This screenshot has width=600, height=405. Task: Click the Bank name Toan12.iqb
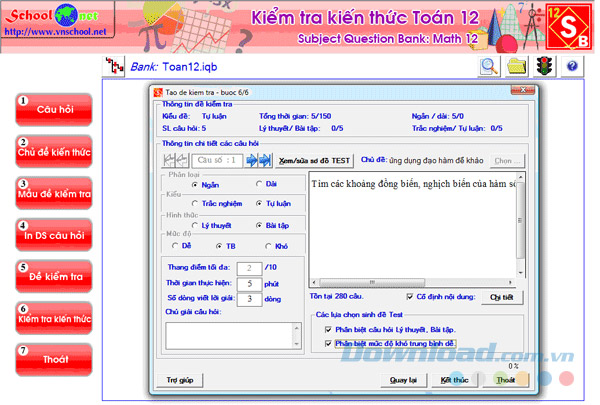pos(190,67)
